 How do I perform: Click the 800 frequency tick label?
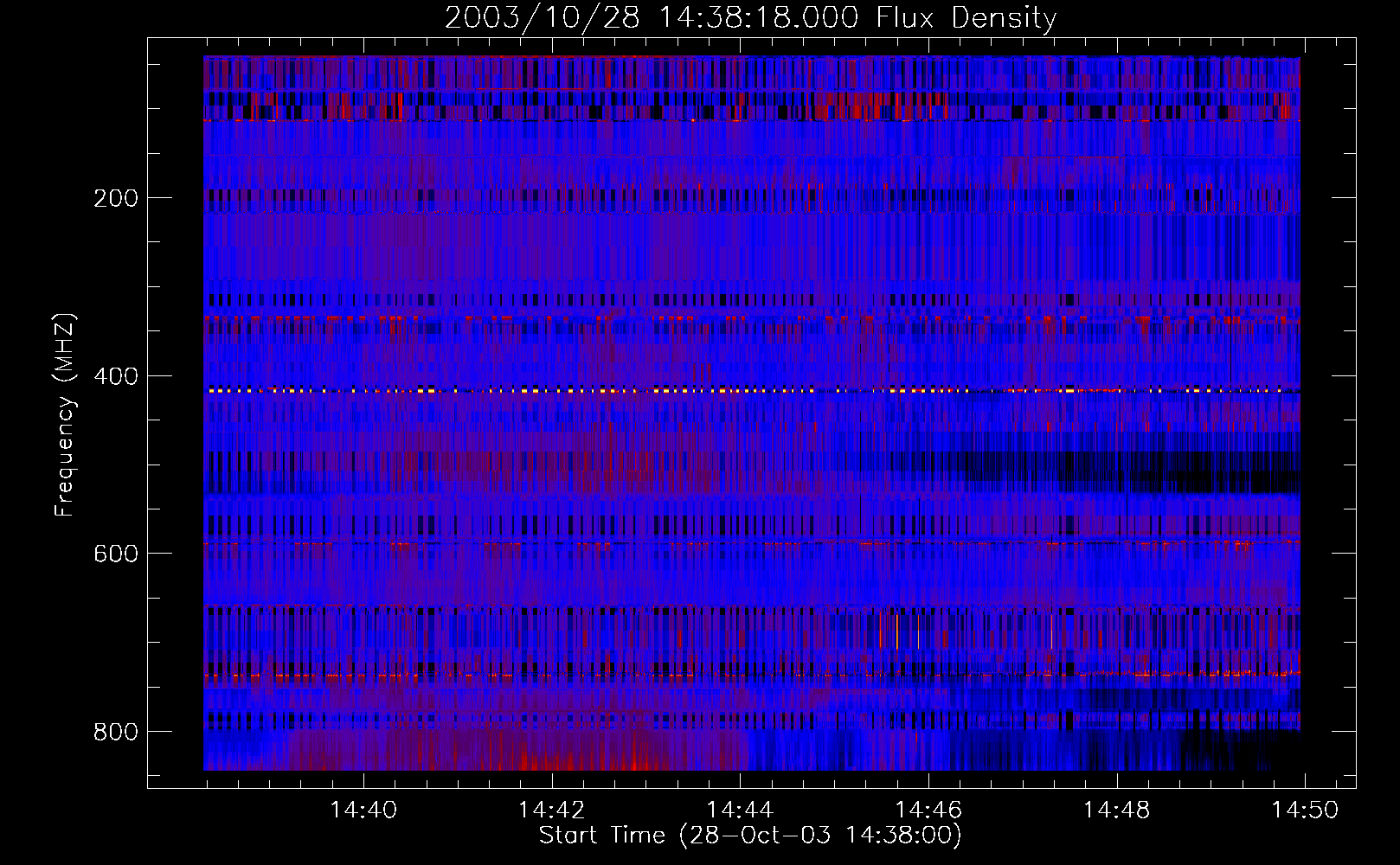pos(116,732)
